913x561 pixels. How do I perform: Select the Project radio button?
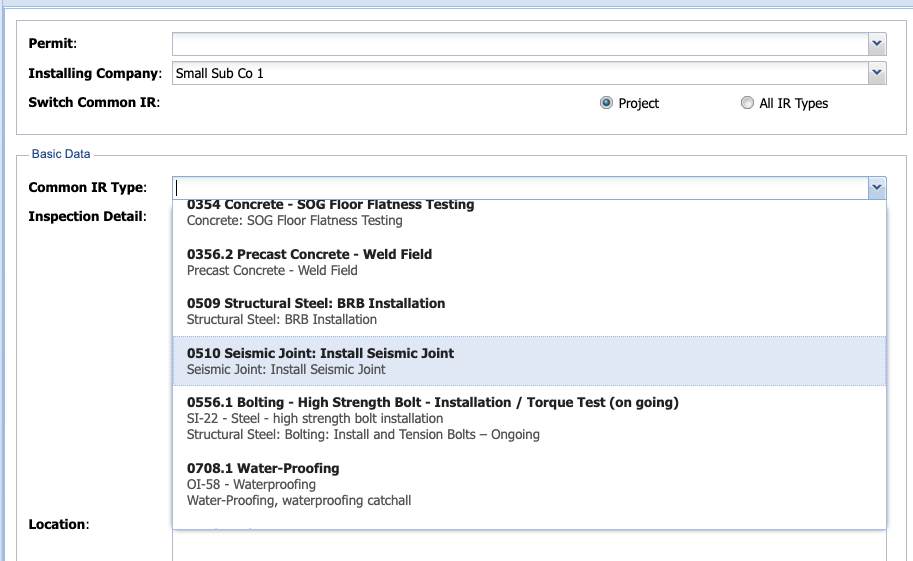tap(606, 103)
